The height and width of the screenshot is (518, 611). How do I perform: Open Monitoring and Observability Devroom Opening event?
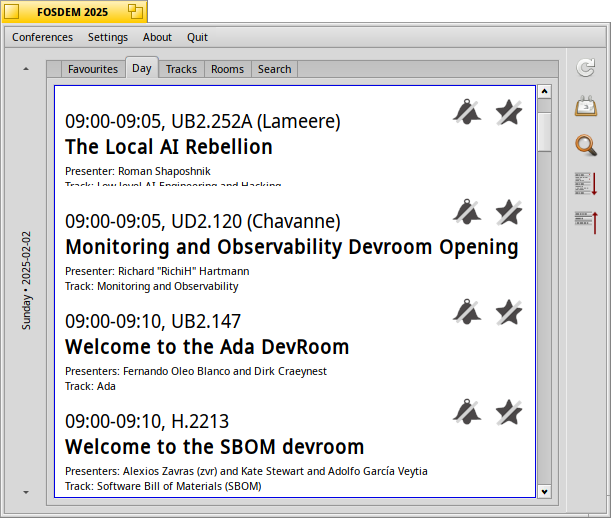pyautogui.click(x=292, y=247)
